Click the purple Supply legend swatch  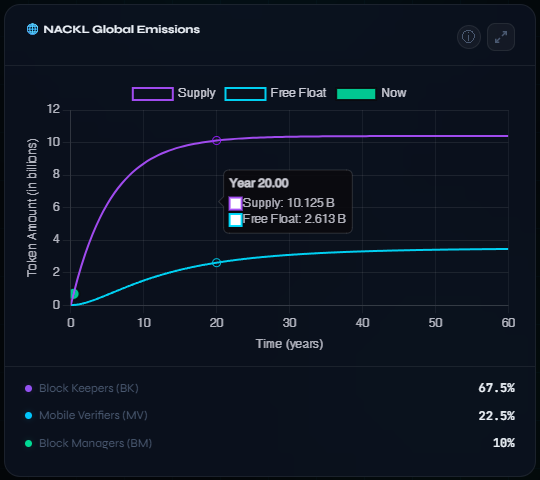(x=153, y=94)
